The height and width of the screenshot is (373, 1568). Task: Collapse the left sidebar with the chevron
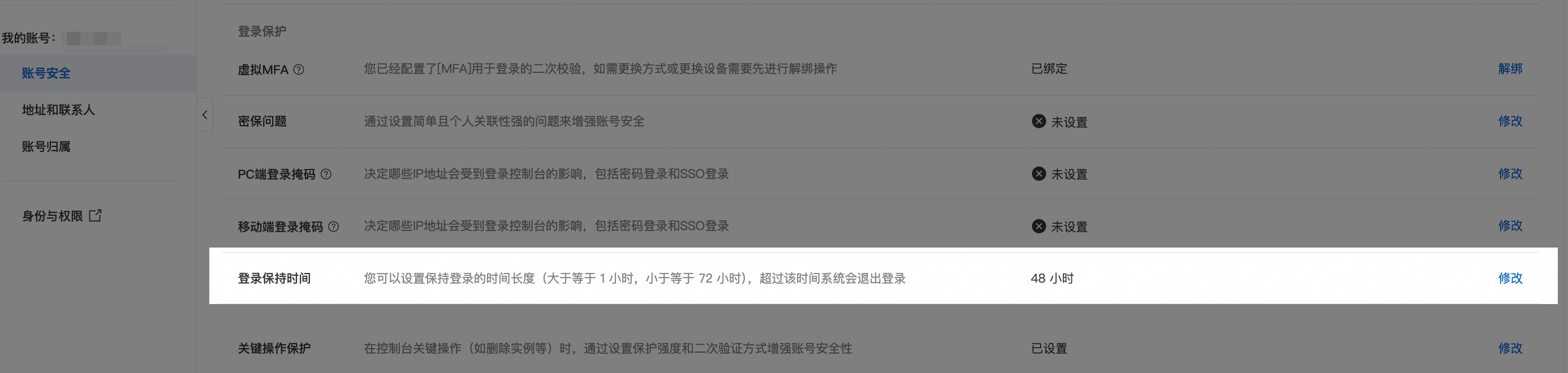point(205,114)
